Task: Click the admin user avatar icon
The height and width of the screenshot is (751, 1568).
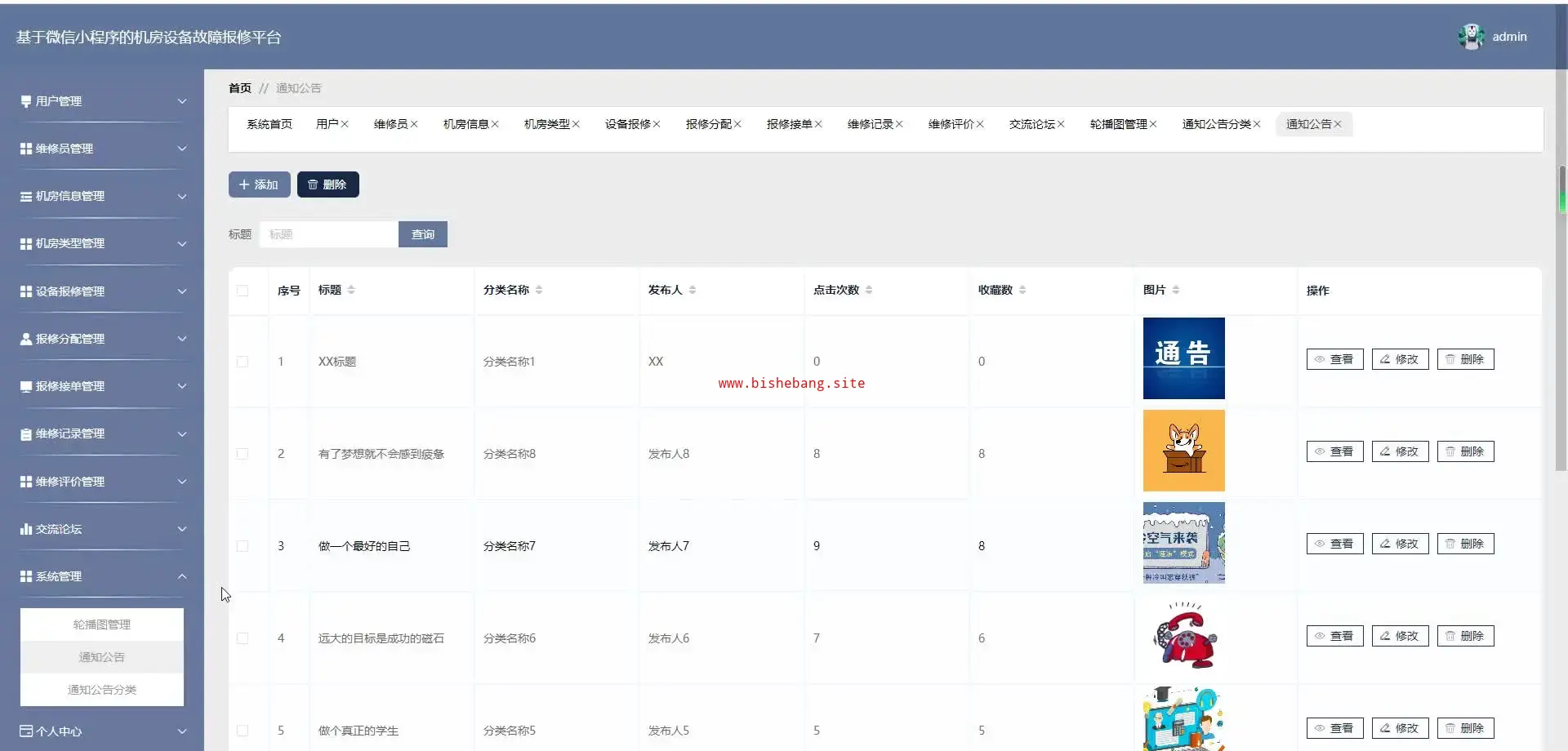Action: point(1471,37)
